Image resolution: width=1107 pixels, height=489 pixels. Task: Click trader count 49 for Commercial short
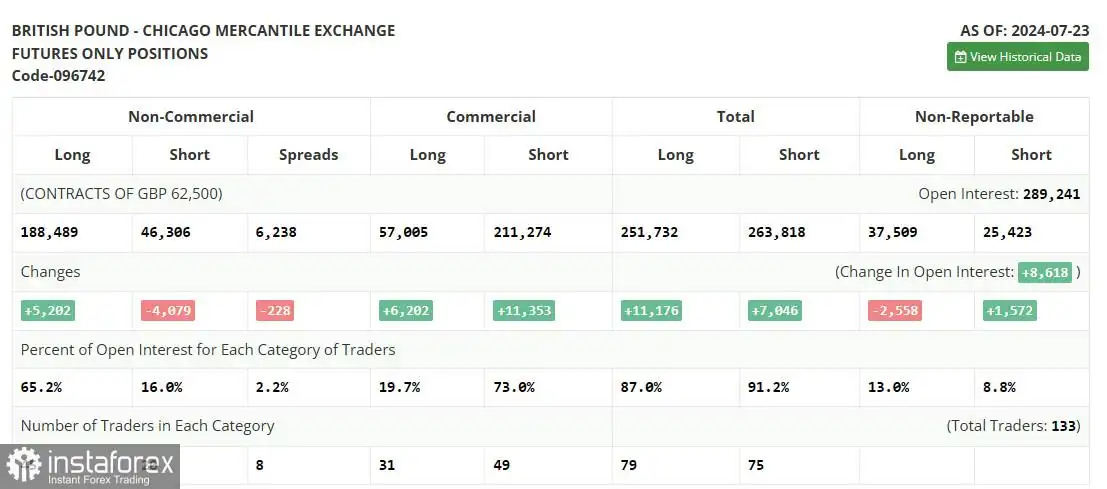click(501, 465)
